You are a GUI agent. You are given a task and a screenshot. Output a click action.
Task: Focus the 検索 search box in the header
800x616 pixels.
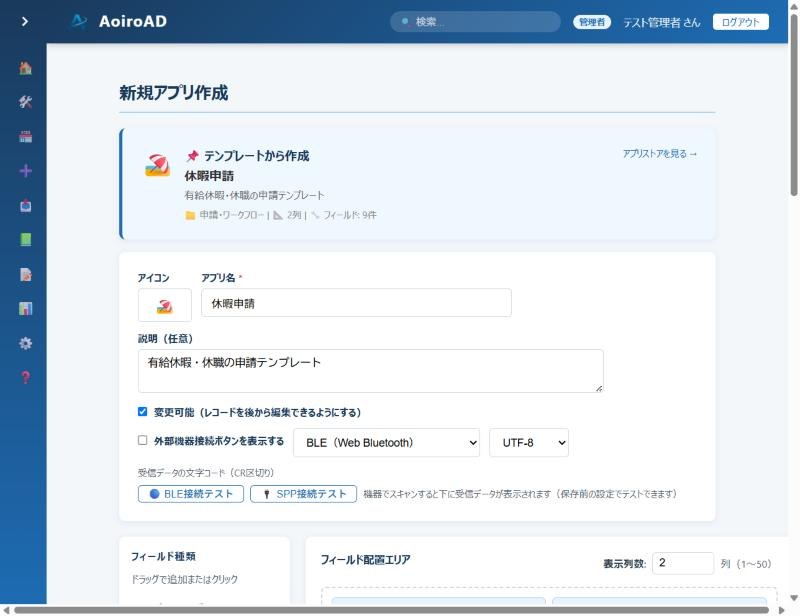point(476,22)
